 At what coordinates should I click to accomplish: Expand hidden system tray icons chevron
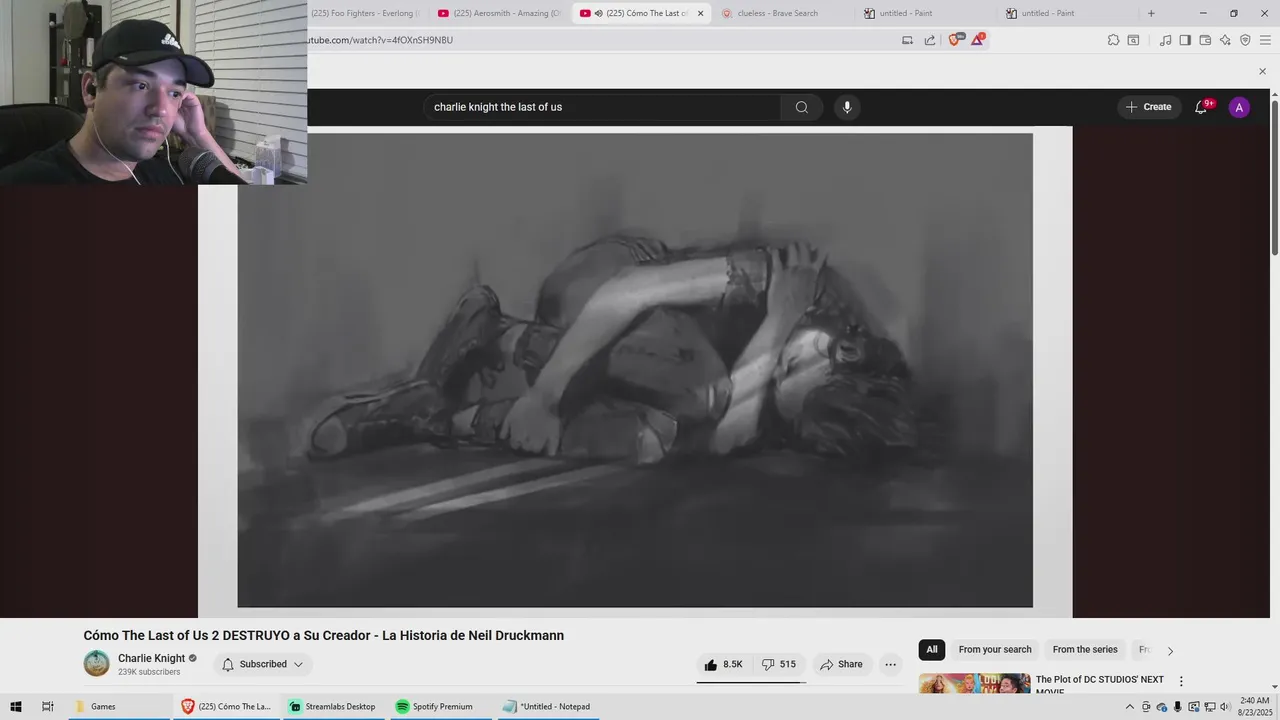tap(1129, 707)
